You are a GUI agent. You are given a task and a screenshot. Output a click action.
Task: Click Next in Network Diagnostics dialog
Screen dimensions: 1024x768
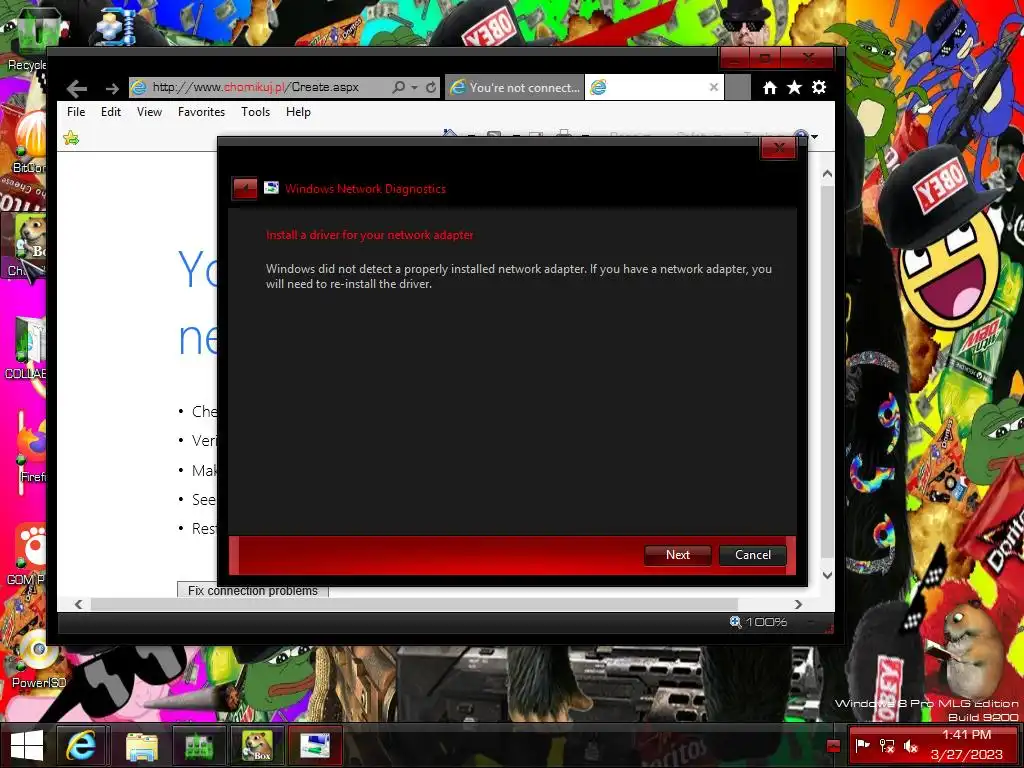pyautogui.click(x=678, y=554)
